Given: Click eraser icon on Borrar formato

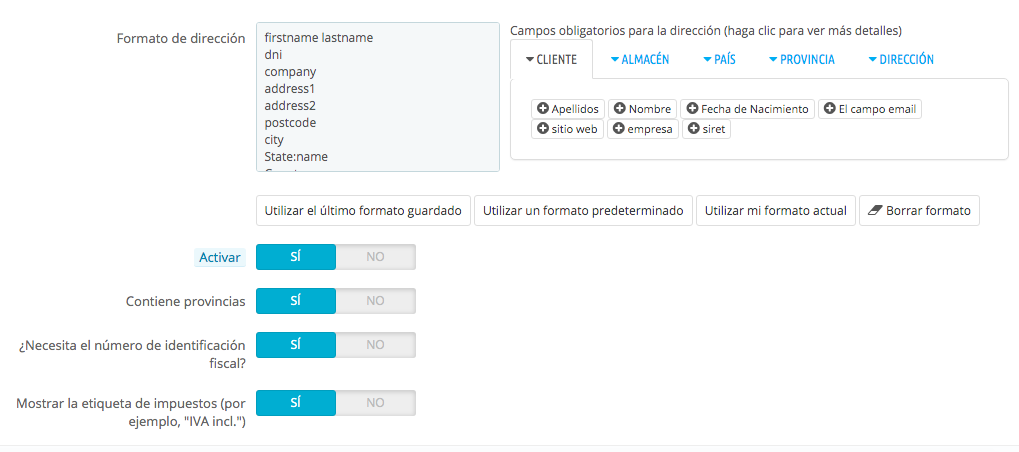Looking at the screenshot, I should [873, 211].
